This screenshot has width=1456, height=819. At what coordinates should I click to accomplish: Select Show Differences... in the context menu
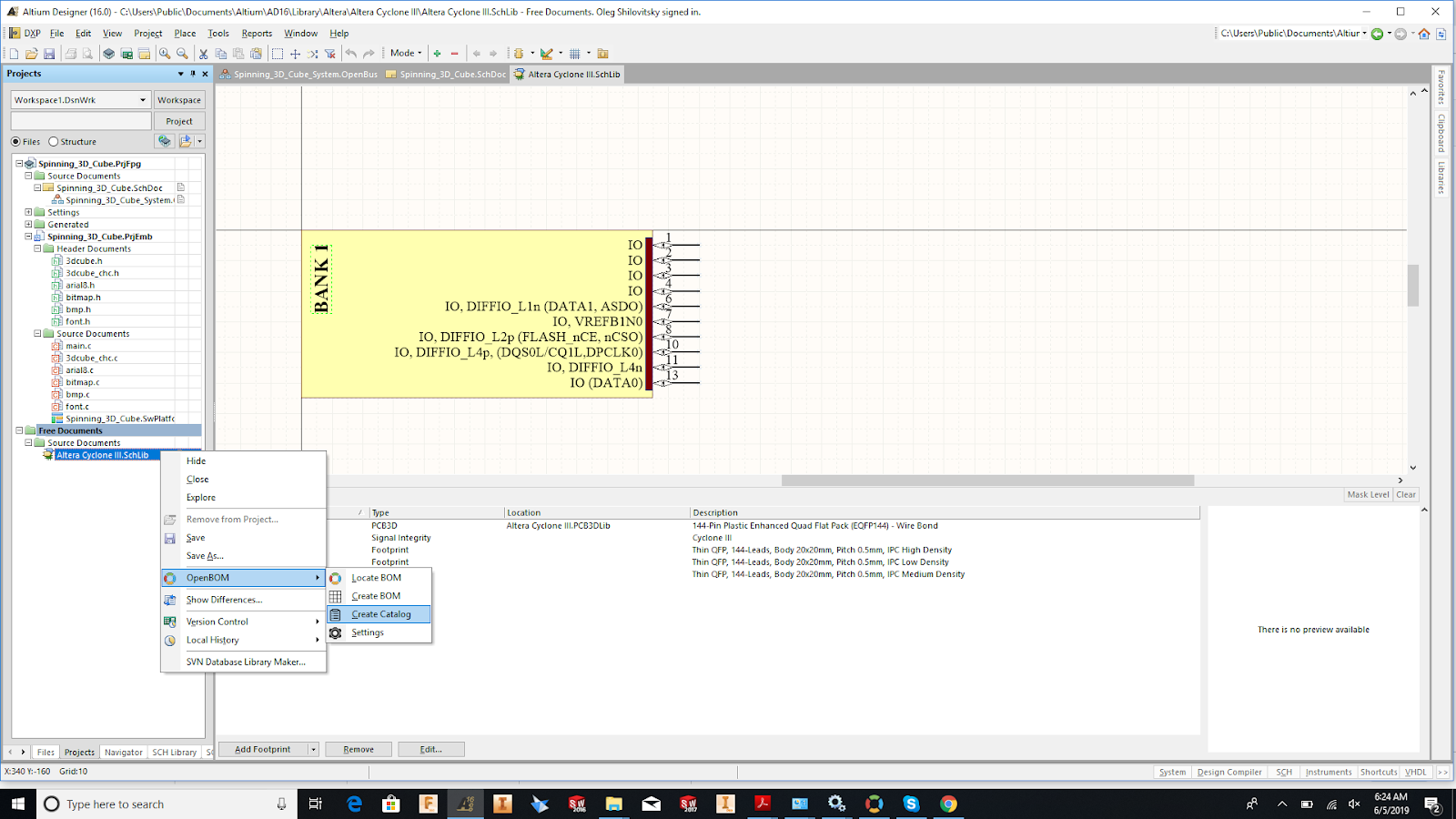pyautogui.click(x=243, y=600)
